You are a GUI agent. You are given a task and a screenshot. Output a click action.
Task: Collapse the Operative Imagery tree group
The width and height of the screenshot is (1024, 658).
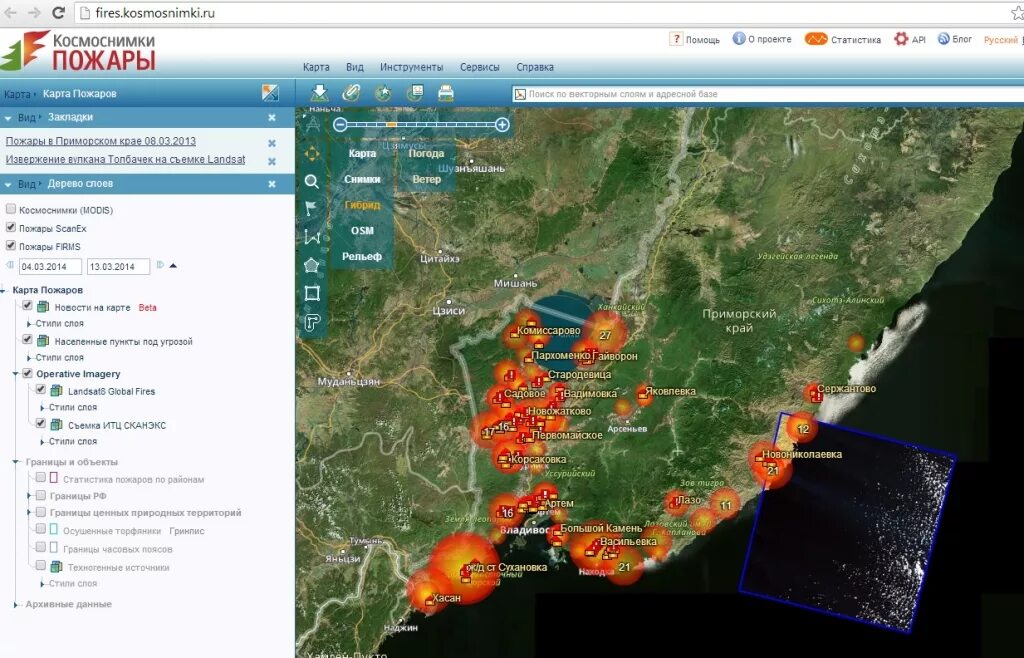pyautogui.click(x=16, y=374)
